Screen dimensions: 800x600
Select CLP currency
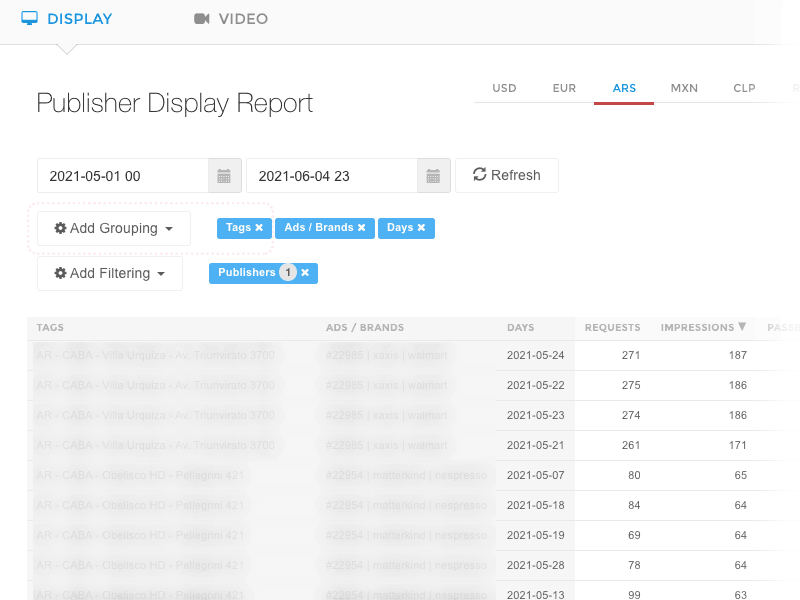click(x=744, y=88)
